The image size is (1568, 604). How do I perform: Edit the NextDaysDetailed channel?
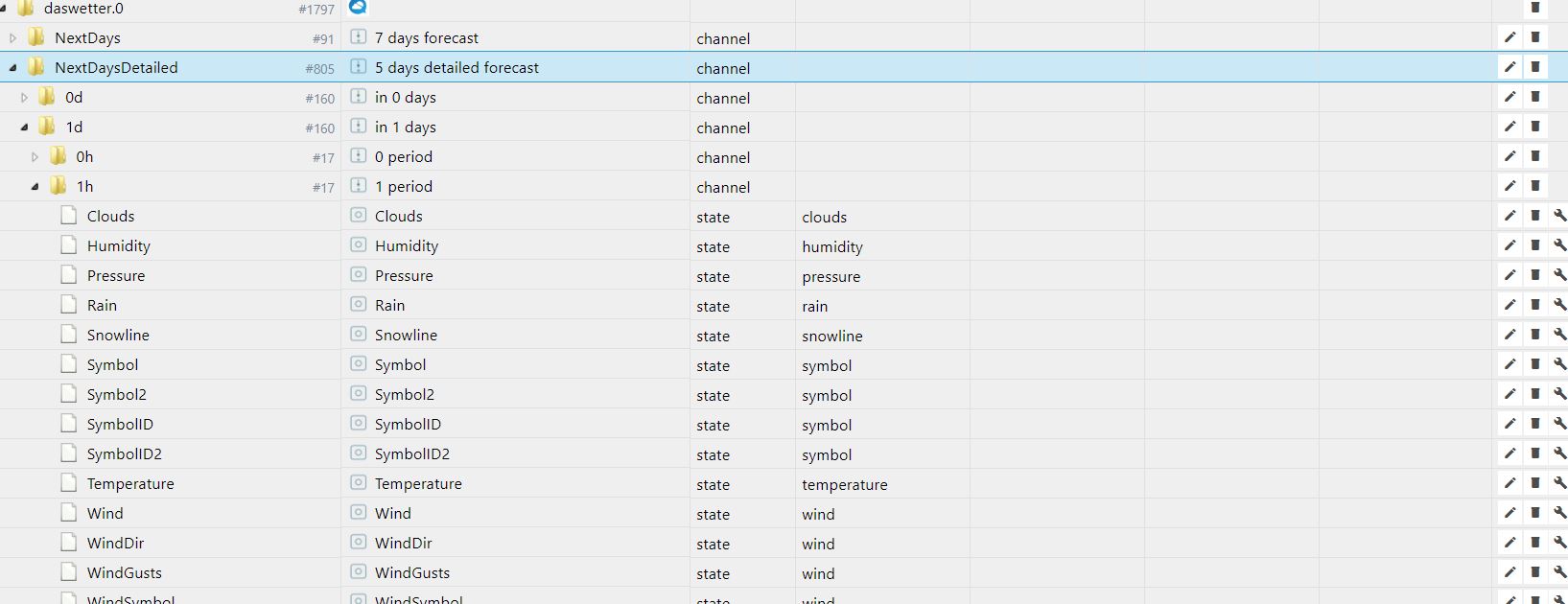tap(1509, 67)
